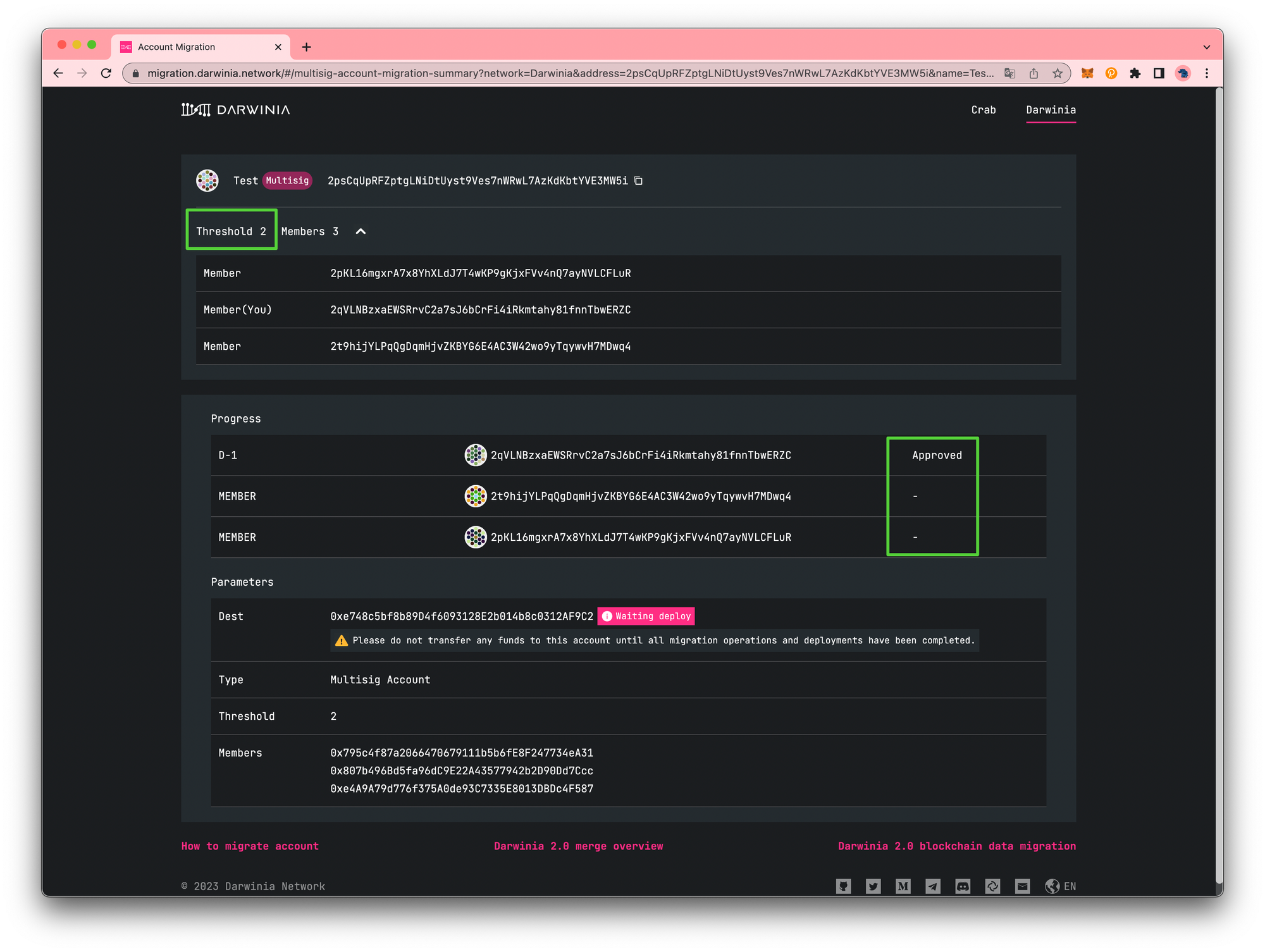
Task: Open How to migrate account link
Action: (250, 846)
